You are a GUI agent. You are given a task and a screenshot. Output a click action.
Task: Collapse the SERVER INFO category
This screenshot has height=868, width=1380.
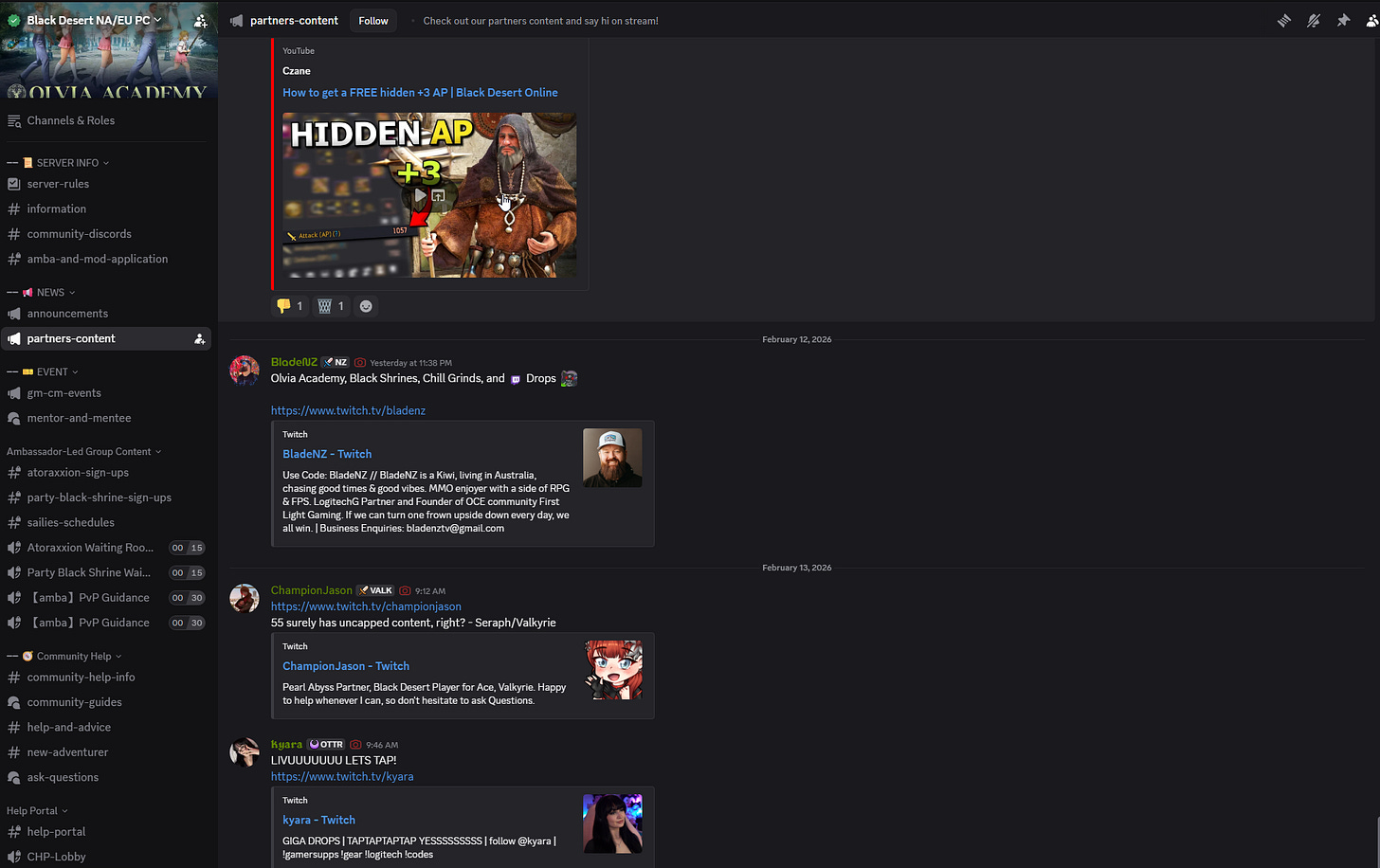65,162
